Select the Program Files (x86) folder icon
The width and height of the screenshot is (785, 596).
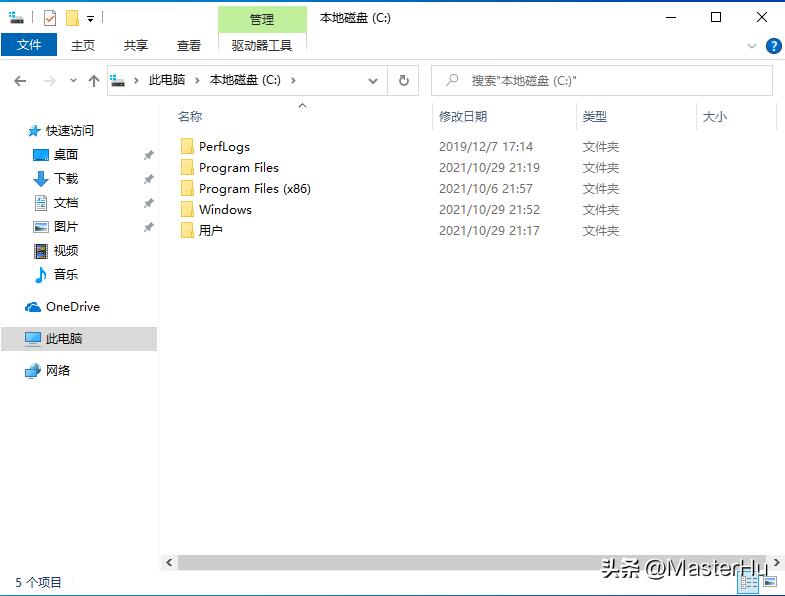[187, 188]
